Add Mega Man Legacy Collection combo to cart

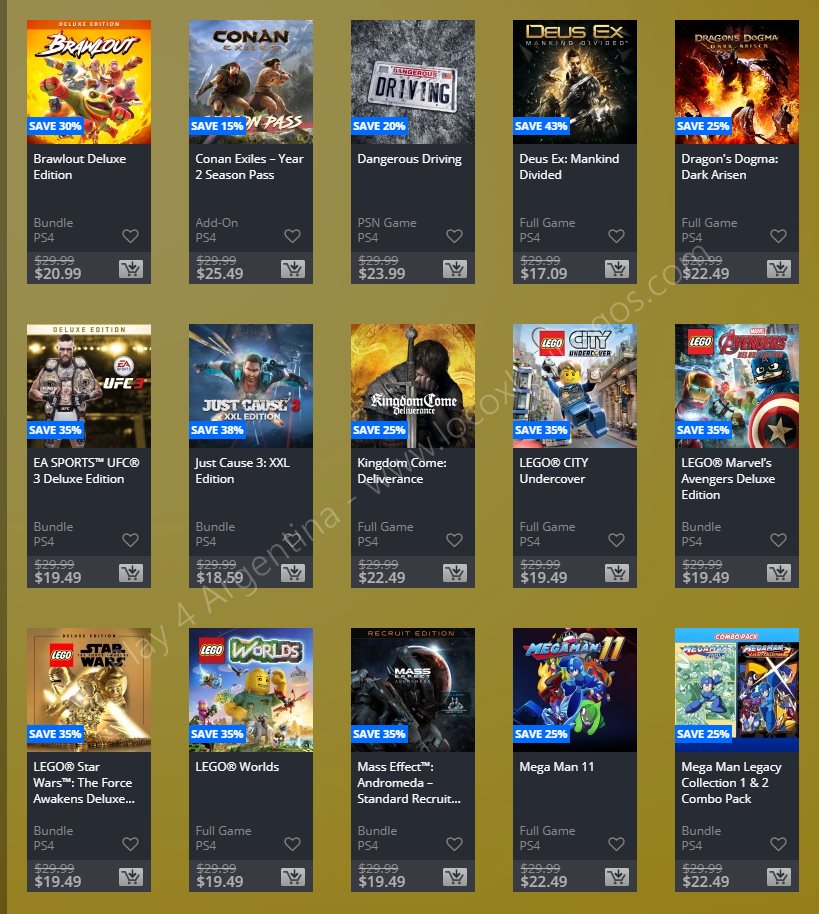(x=779, y=877)
